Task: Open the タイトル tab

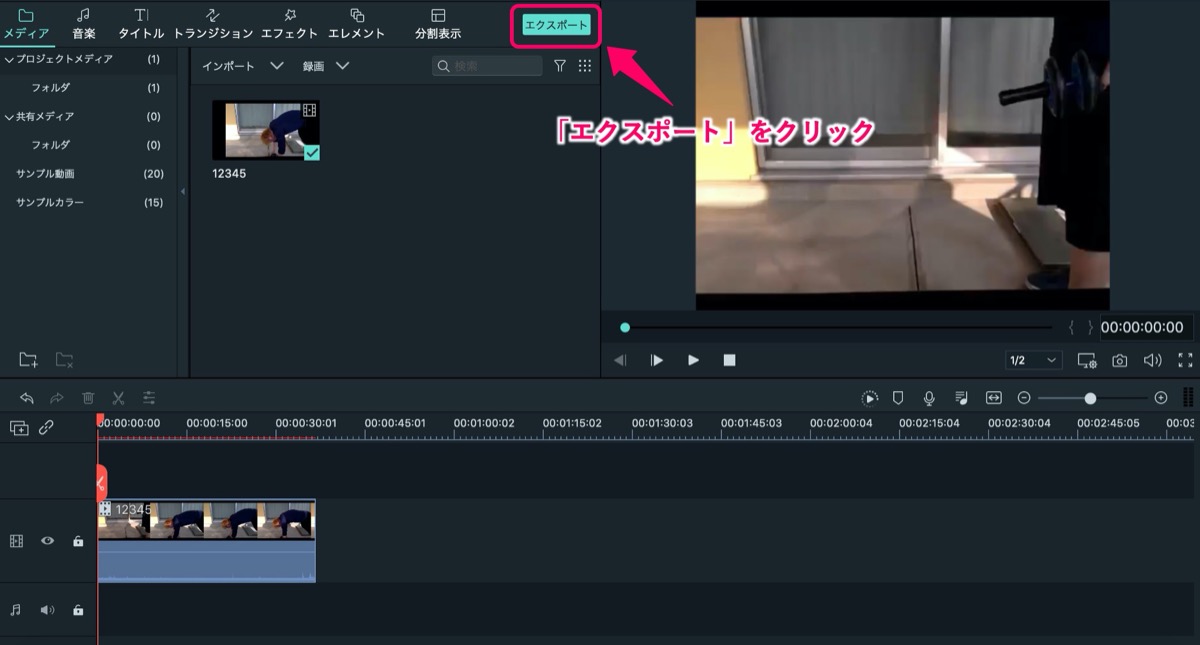Action: point(141,24)
